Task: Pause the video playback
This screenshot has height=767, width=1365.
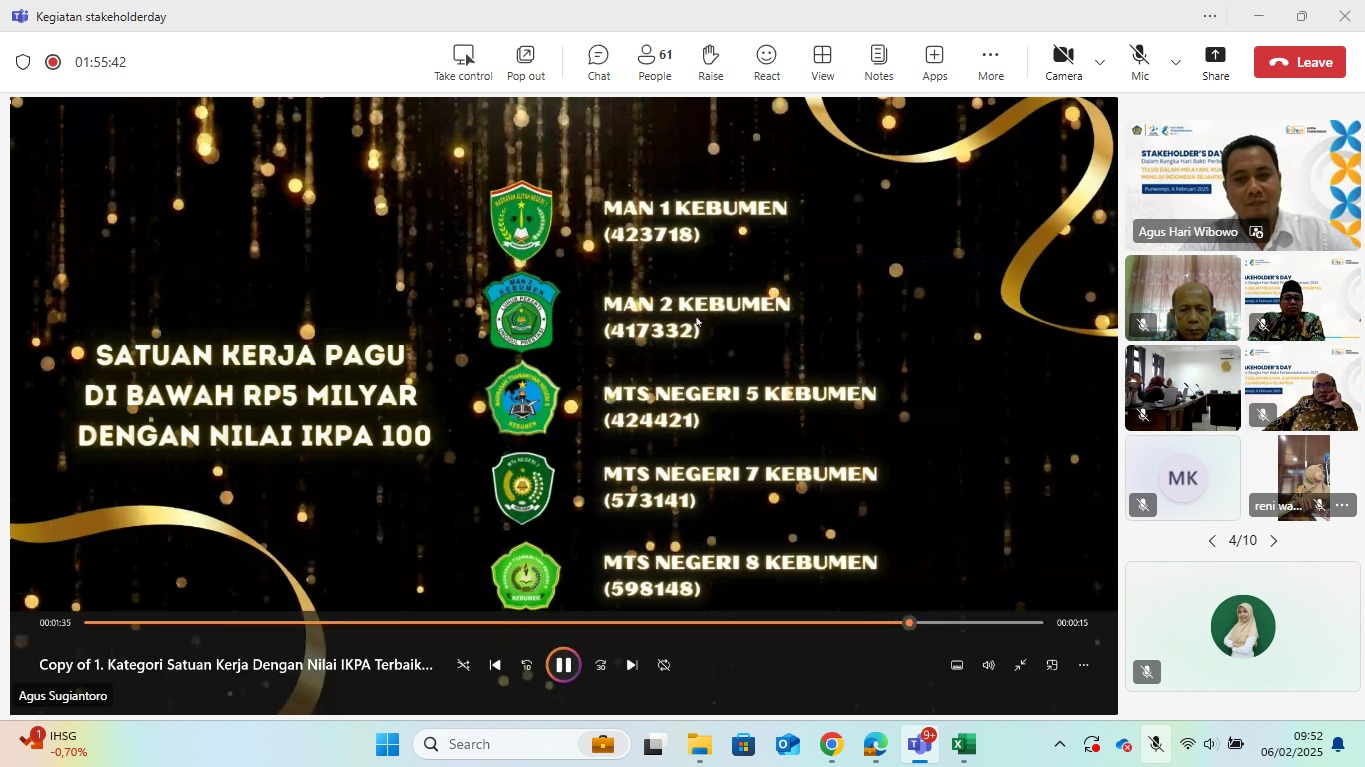Action: coord(563,665)
